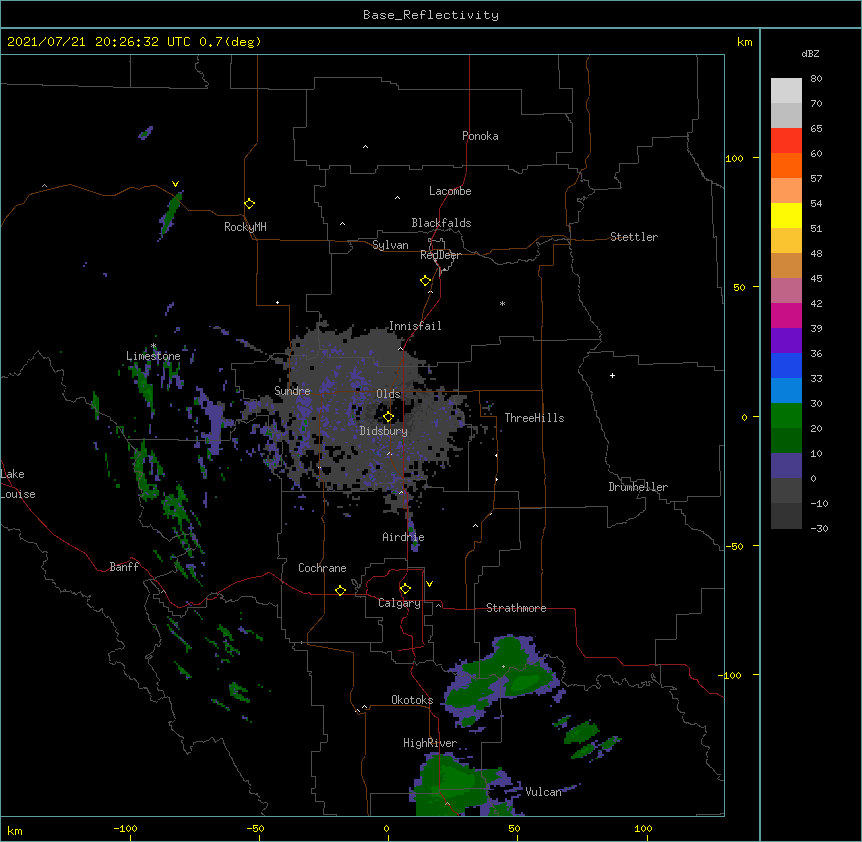Click the asterisk marker above Limestone label
862x842 pixels.
point(153,346)
